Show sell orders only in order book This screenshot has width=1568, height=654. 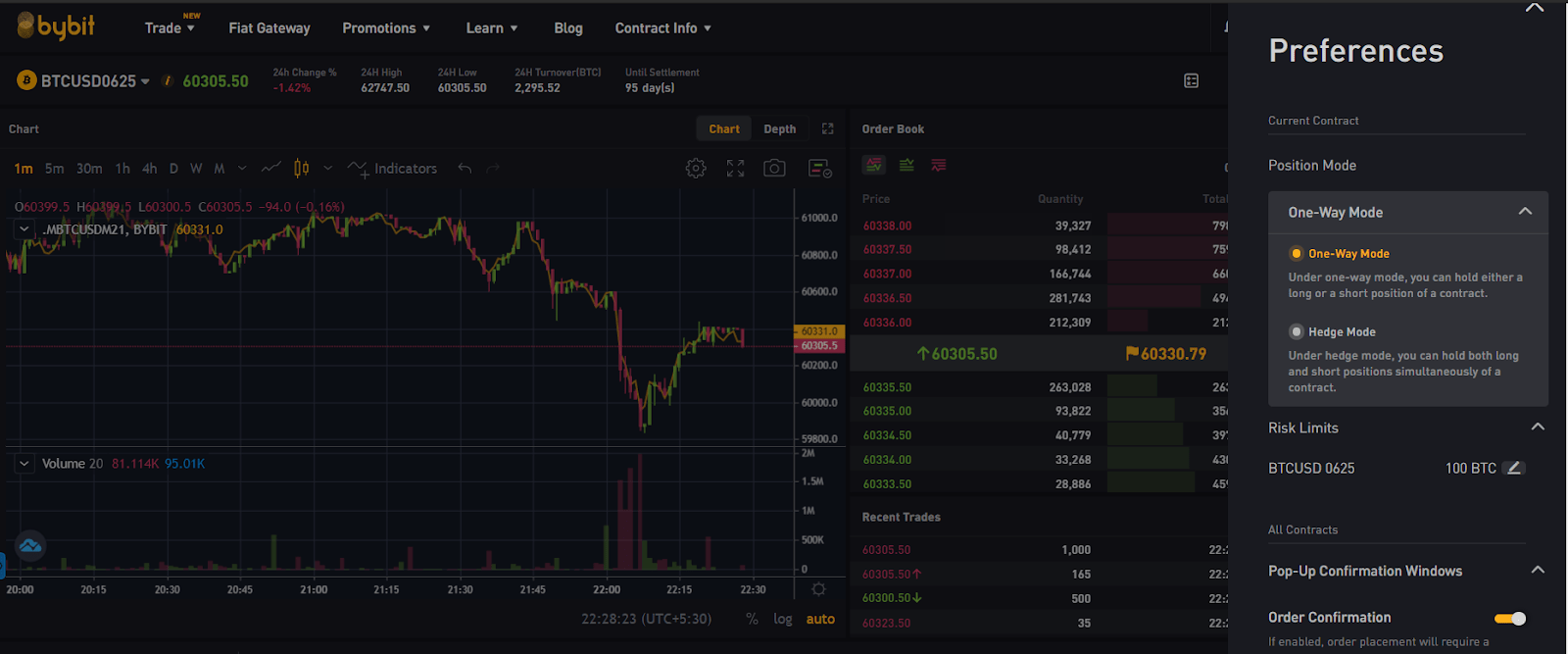pos(939,165)
